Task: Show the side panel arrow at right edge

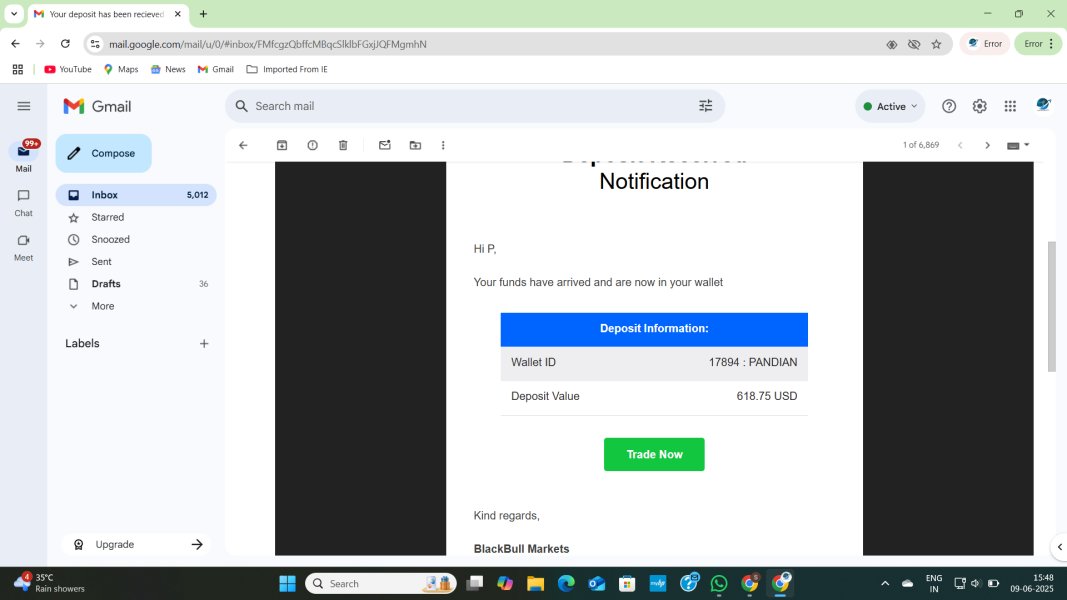Action: click(x=1059, y=547)
